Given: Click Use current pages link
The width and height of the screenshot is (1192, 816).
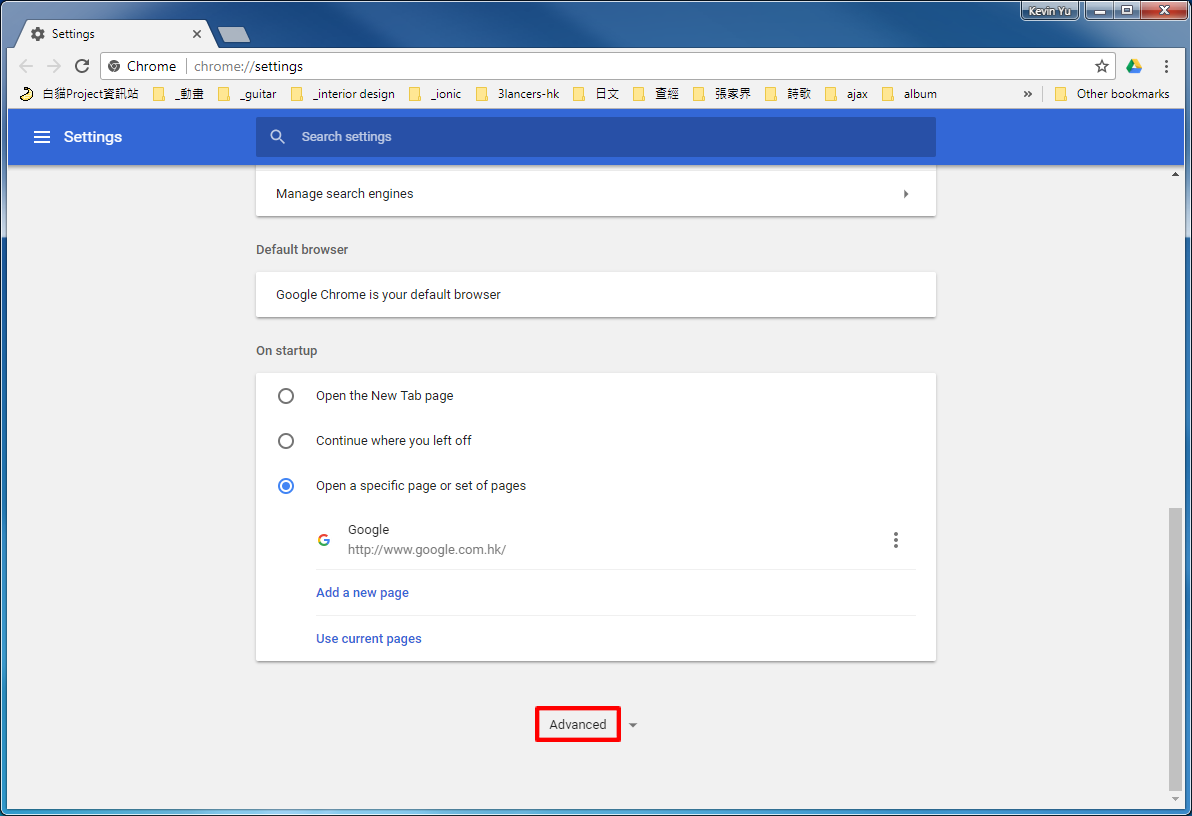Looking at the screenshot, I should coord(369,639).
